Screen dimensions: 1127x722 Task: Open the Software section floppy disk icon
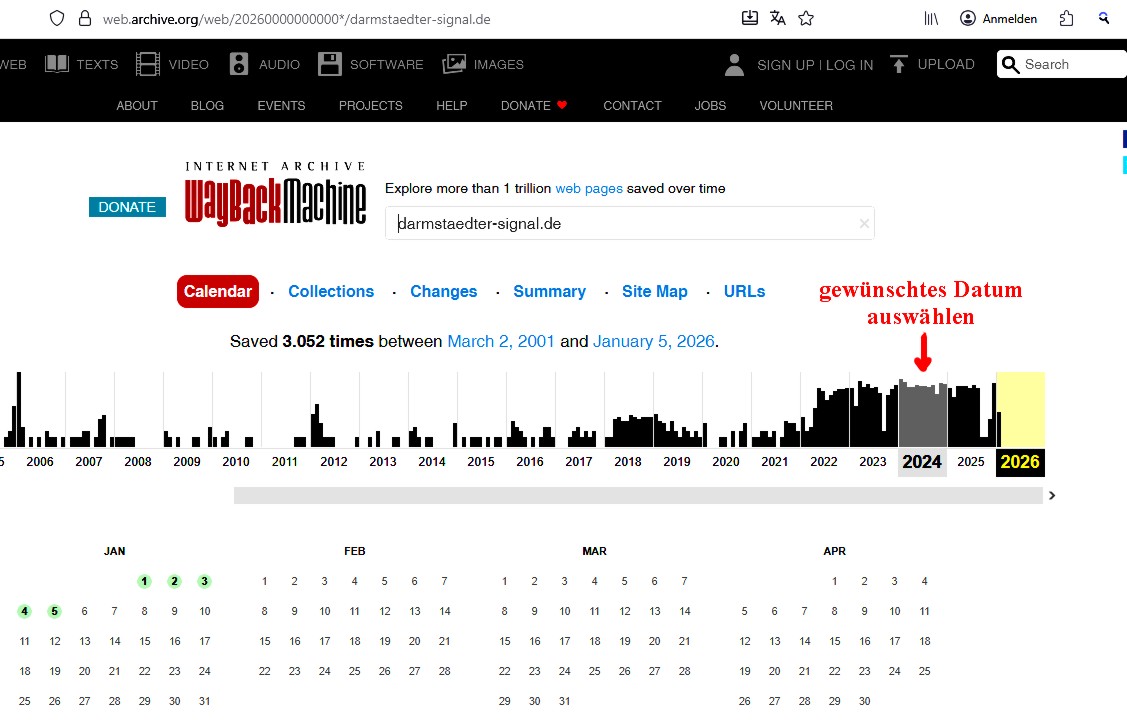click(x=330, y=64)
